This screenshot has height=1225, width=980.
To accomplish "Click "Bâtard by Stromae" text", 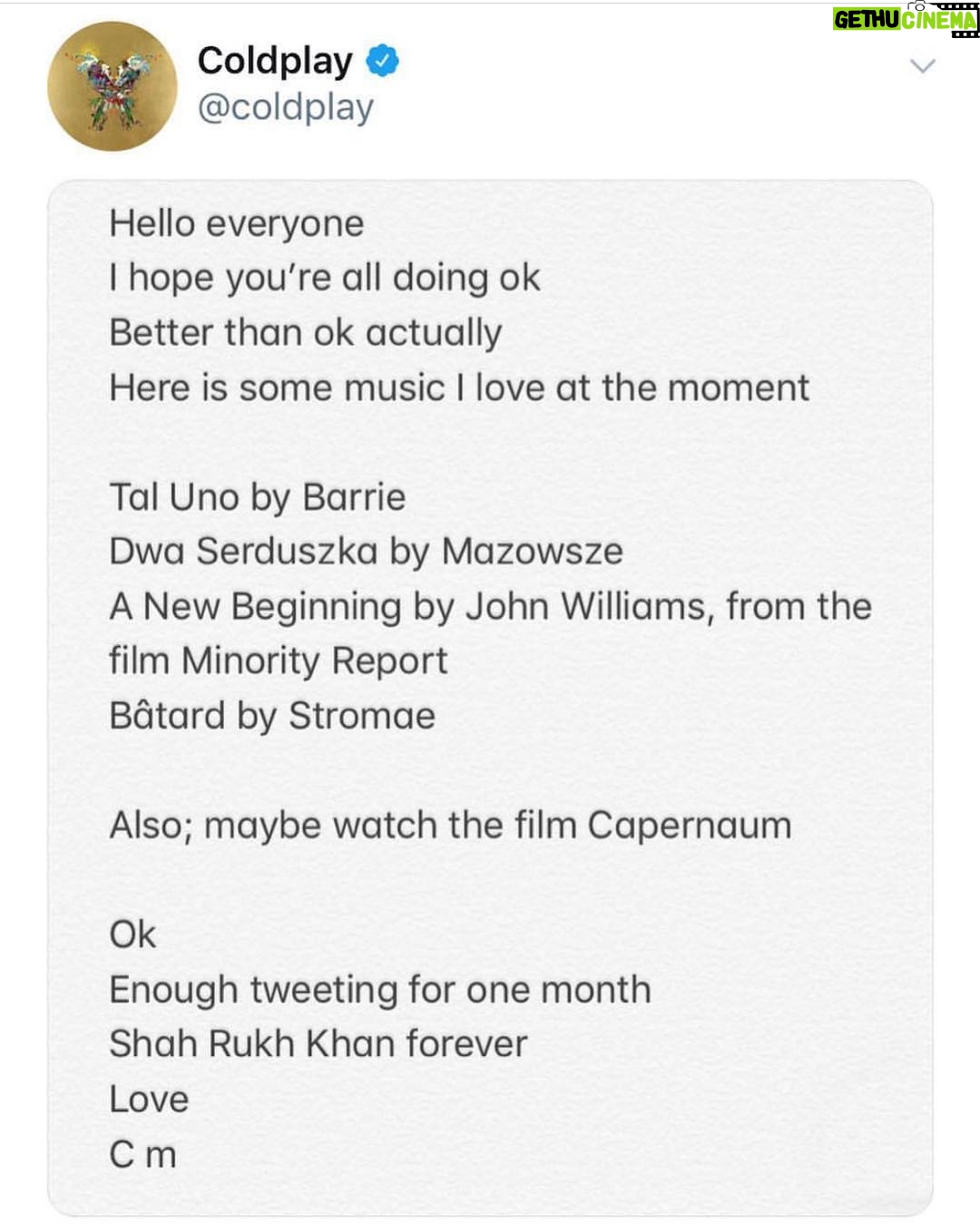I will pos(271,716).
